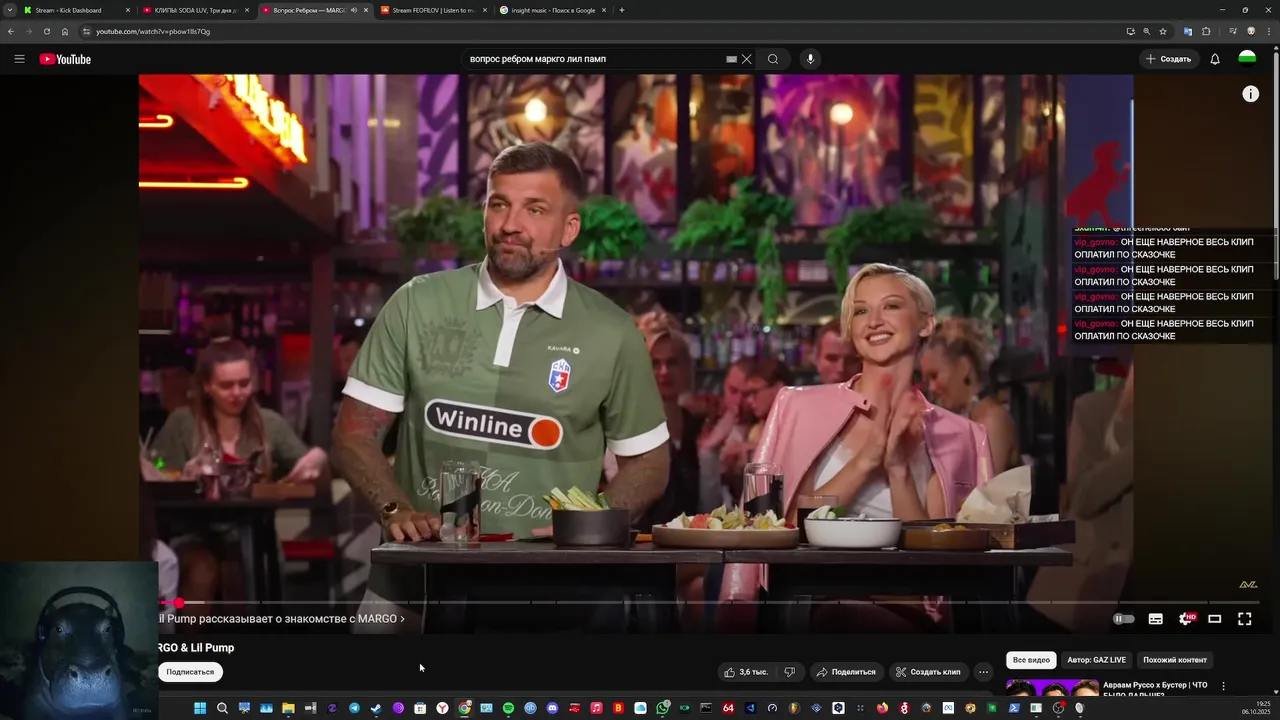Open YouTube notifications bell
The image size is (1280, 720).
1215,59
